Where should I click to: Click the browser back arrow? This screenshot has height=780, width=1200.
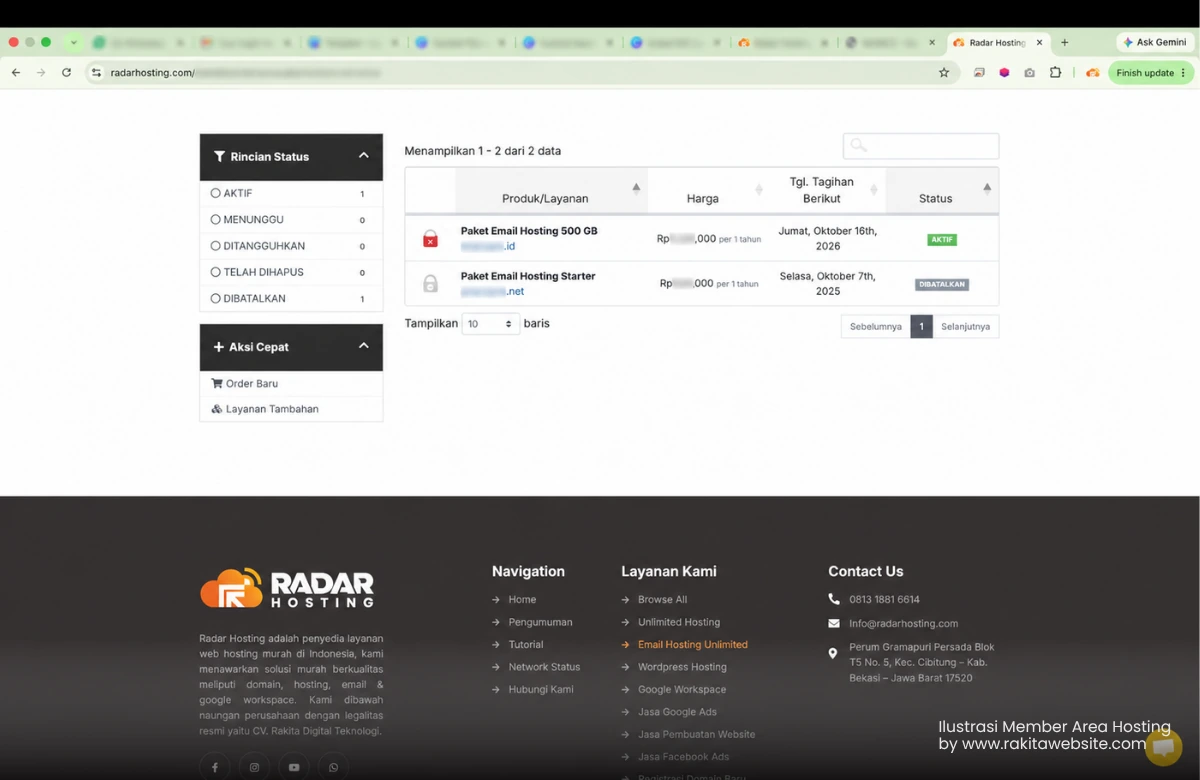[16, 73]
